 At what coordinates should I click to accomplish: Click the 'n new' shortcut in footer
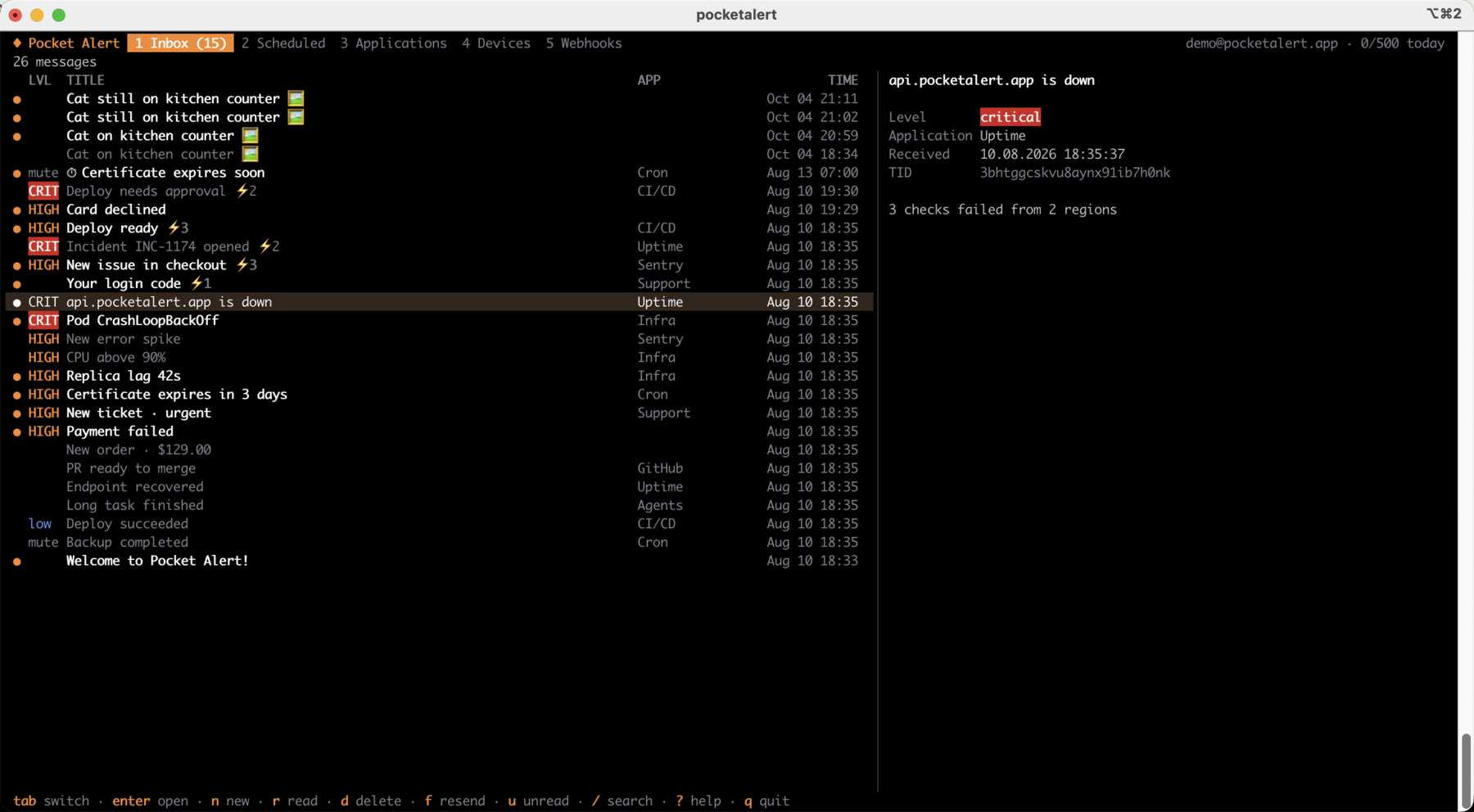tap(230, 801)
